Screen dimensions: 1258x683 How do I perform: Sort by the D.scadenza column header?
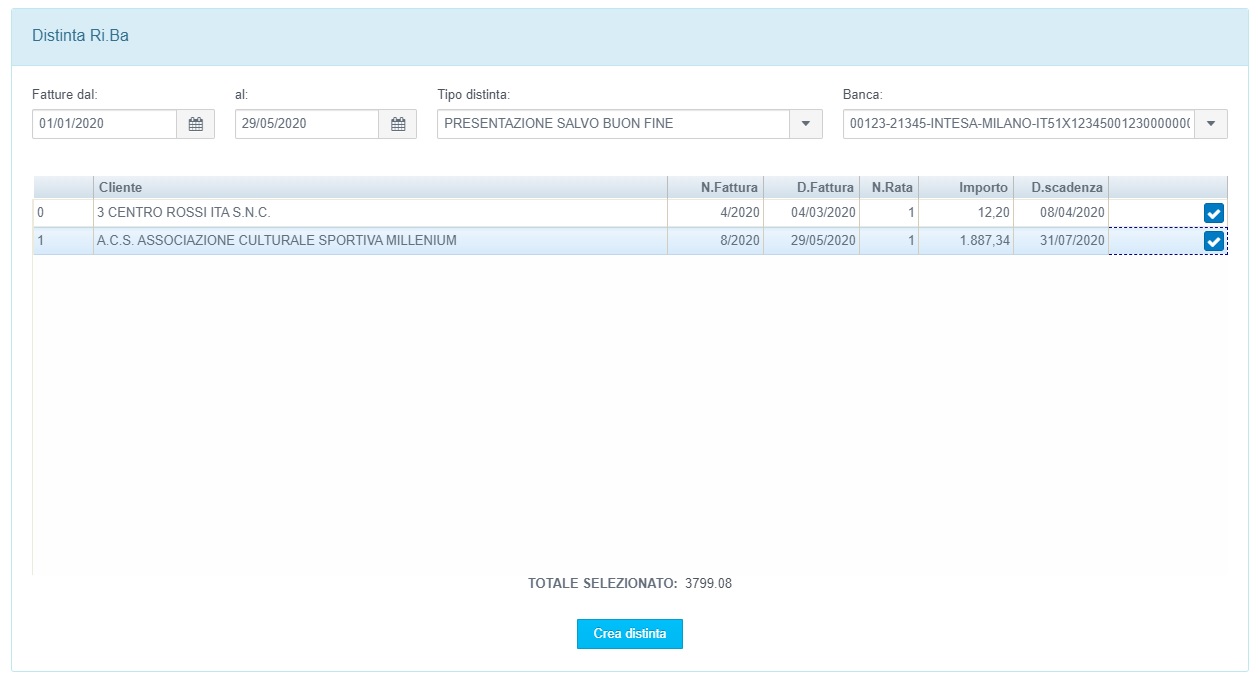(x=1061, y=187)
